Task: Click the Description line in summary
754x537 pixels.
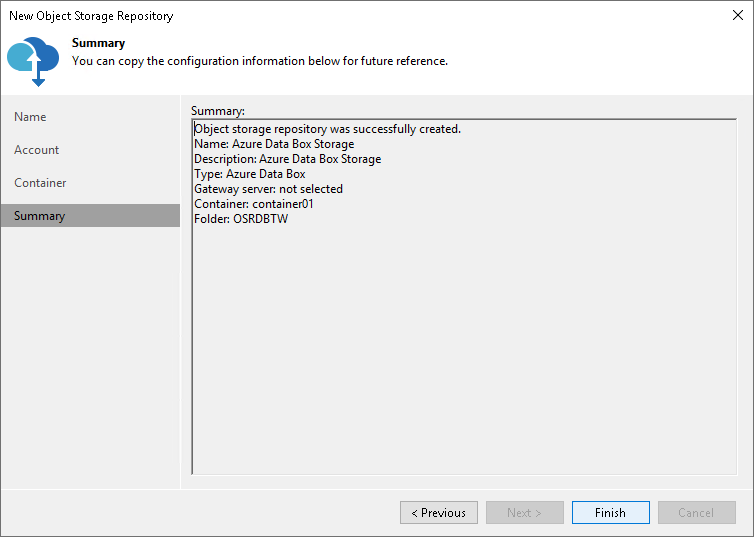Action: coord(287,159)
